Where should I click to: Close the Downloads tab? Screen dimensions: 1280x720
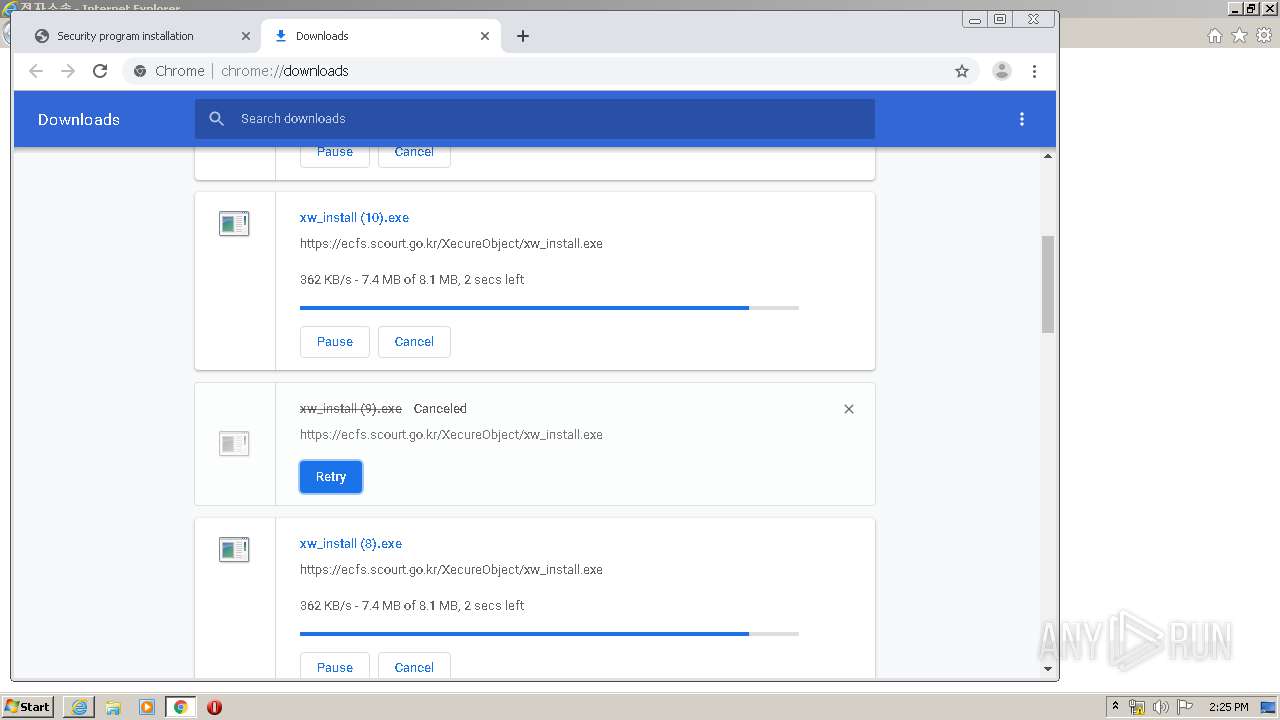coord(485,36)
